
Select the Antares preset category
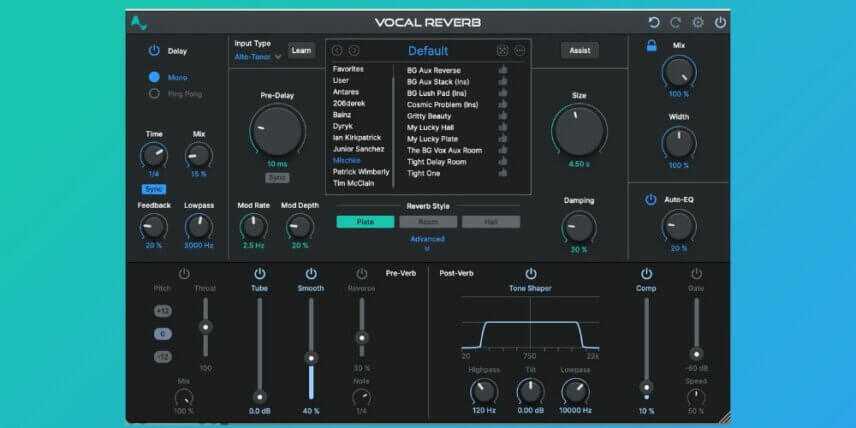346,92
